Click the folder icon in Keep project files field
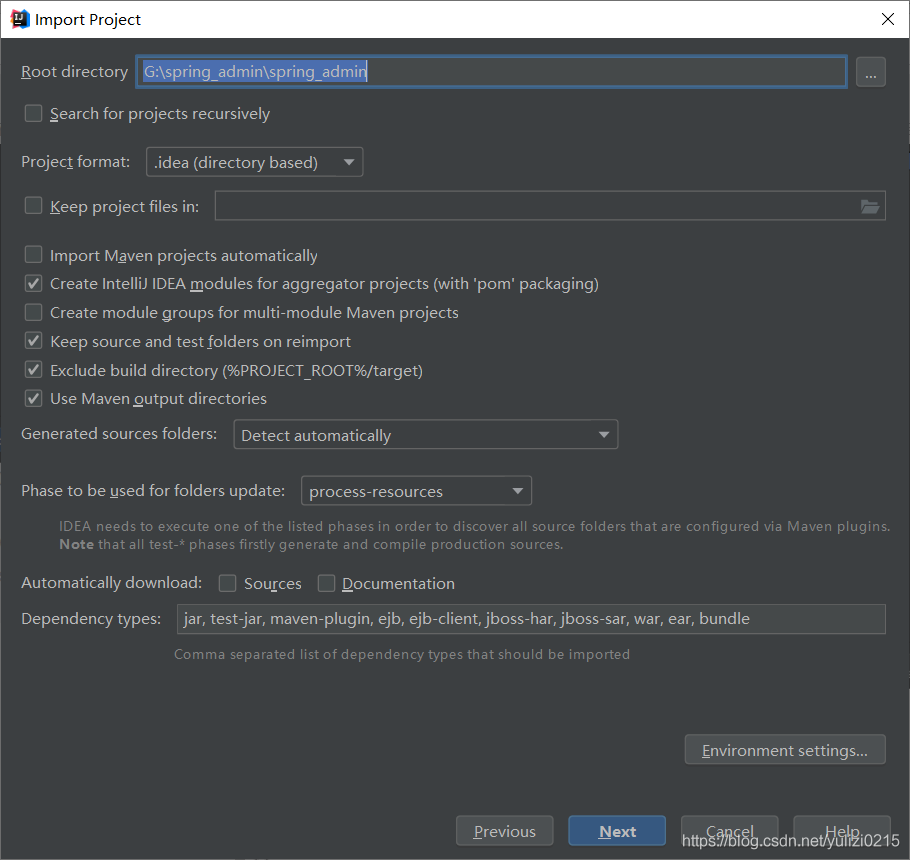The image size is (910, 860). pos(869,207)
